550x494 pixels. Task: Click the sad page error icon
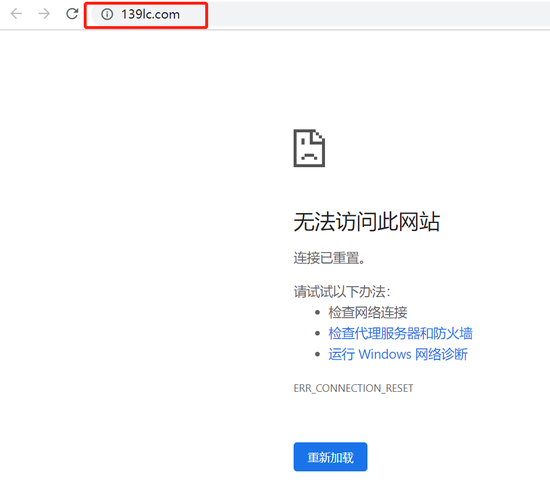click(x=309, y=148)
